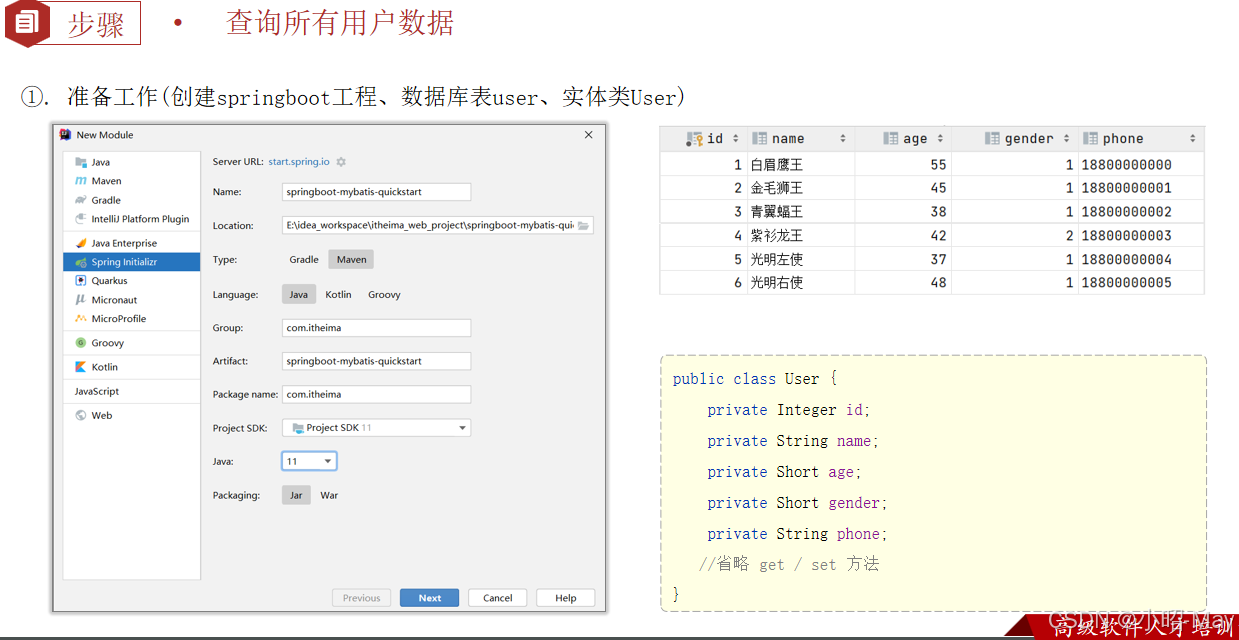Browse location using the folder icon

(584, 226)
